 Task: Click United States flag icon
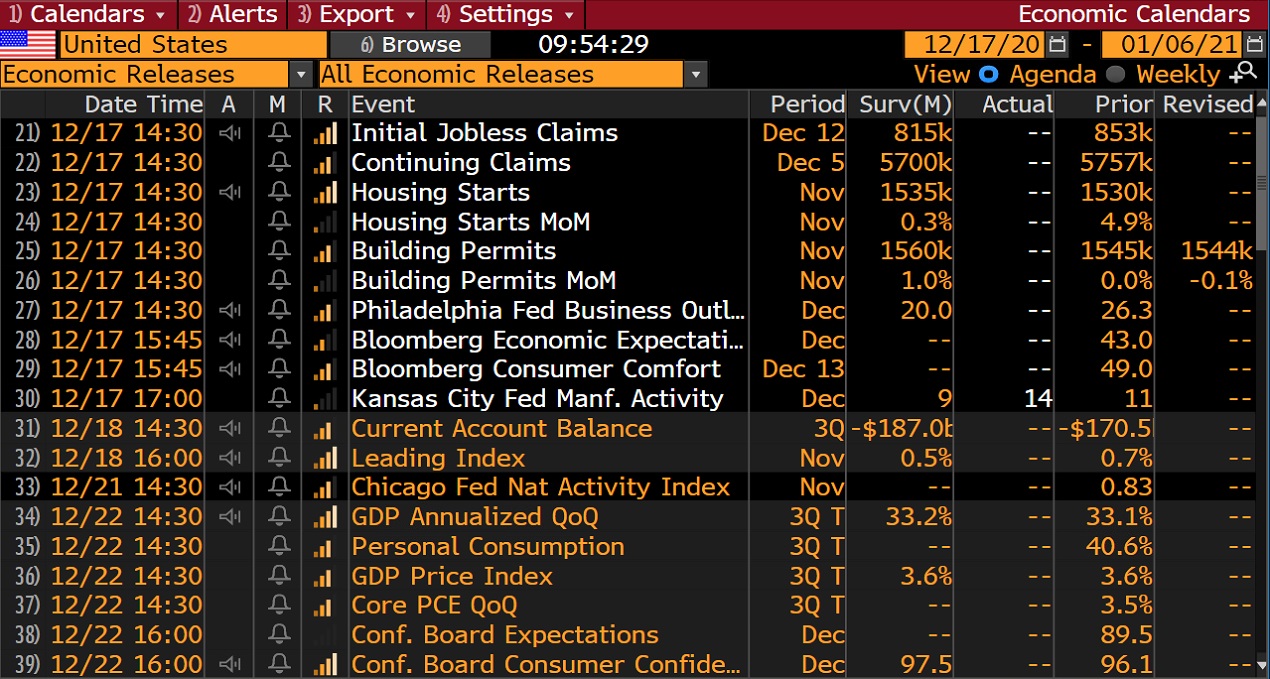[x=28, y=45]
